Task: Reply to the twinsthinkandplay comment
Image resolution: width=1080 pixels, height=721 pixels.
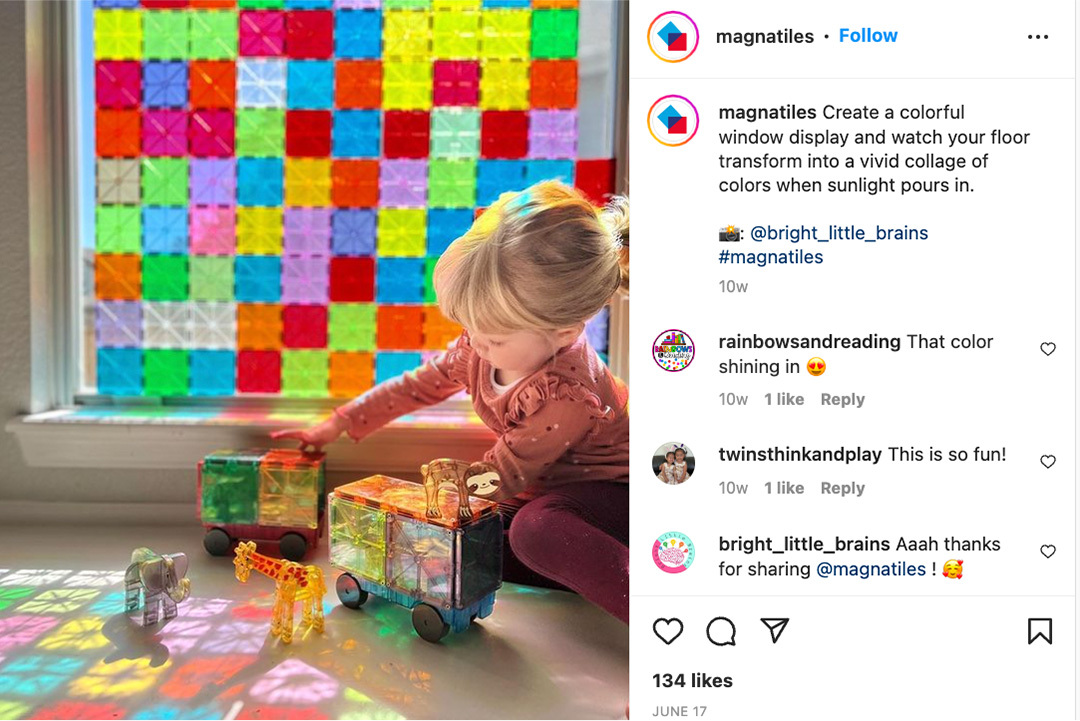Action: [842, 488]
